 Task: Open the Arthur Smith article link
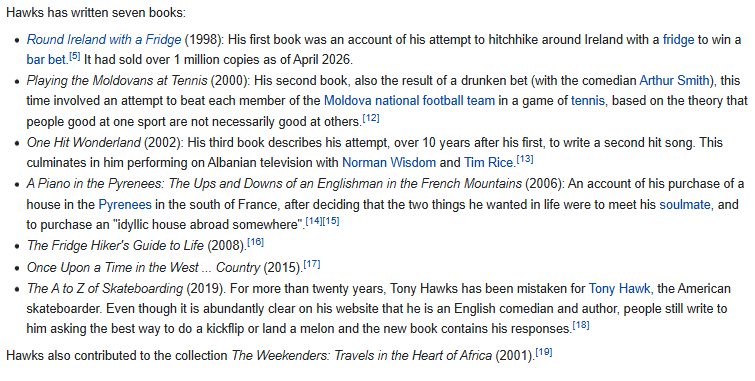point(675,80)
